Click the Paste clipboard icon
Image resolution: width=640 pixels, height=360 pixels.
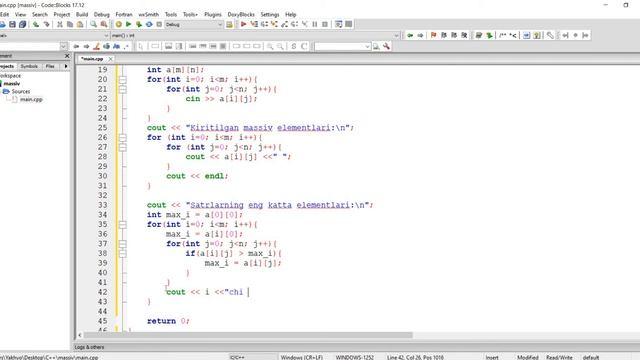click(80, 24)
